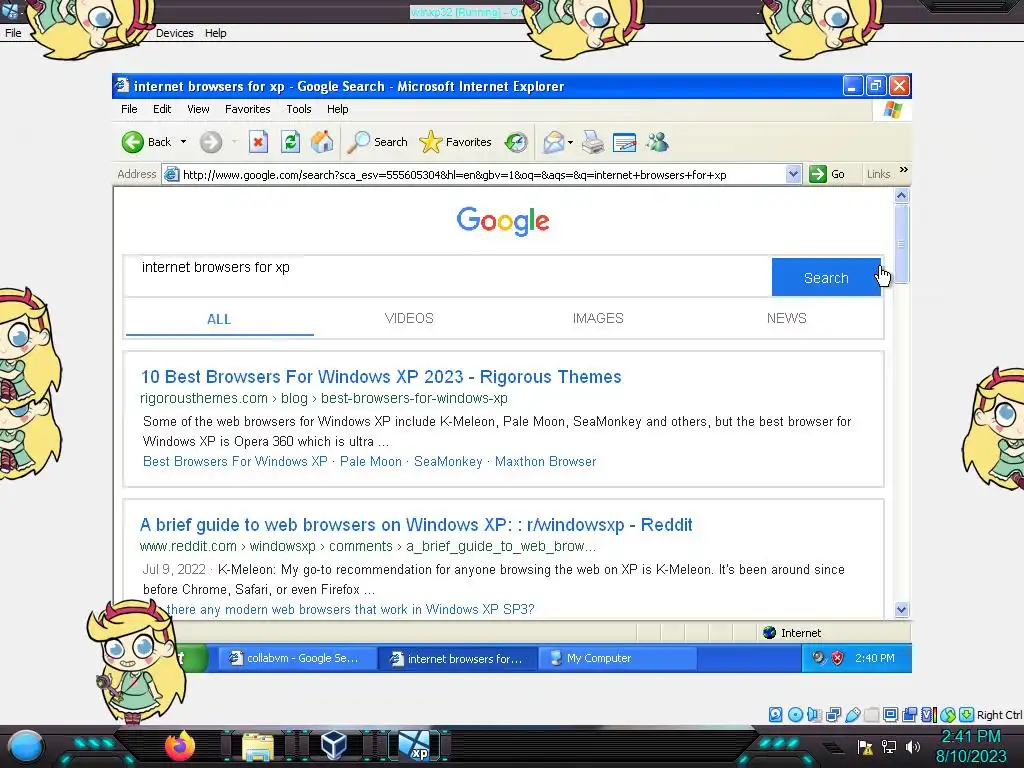This screenshot has height=768, width=1024.
Task: Click the host network tray icon
Action: pos(889,746)
